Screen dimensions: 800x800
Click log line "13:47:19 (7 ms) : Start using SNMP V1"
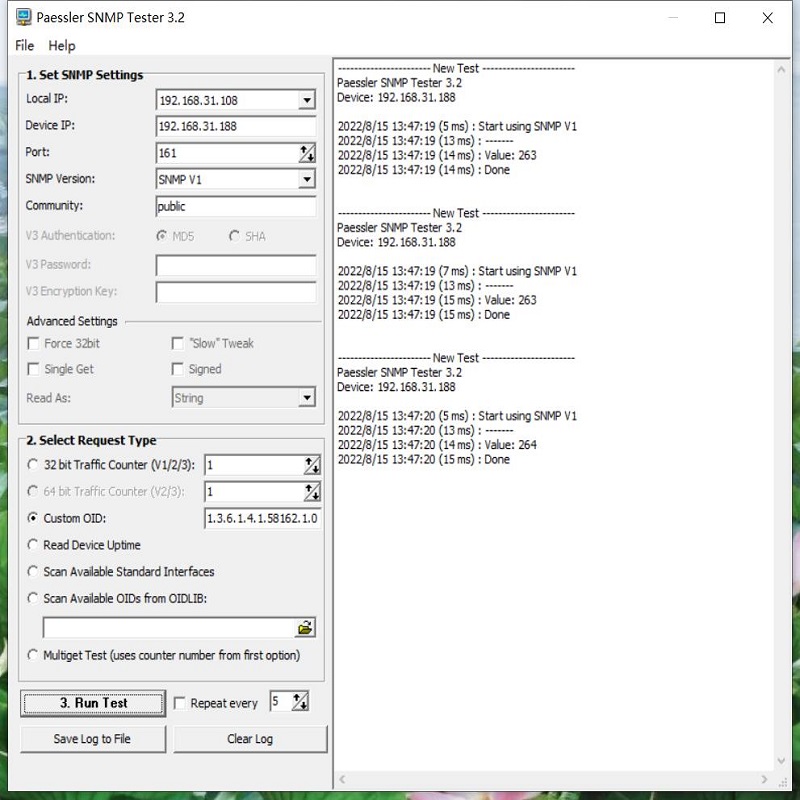click(457, 271)
